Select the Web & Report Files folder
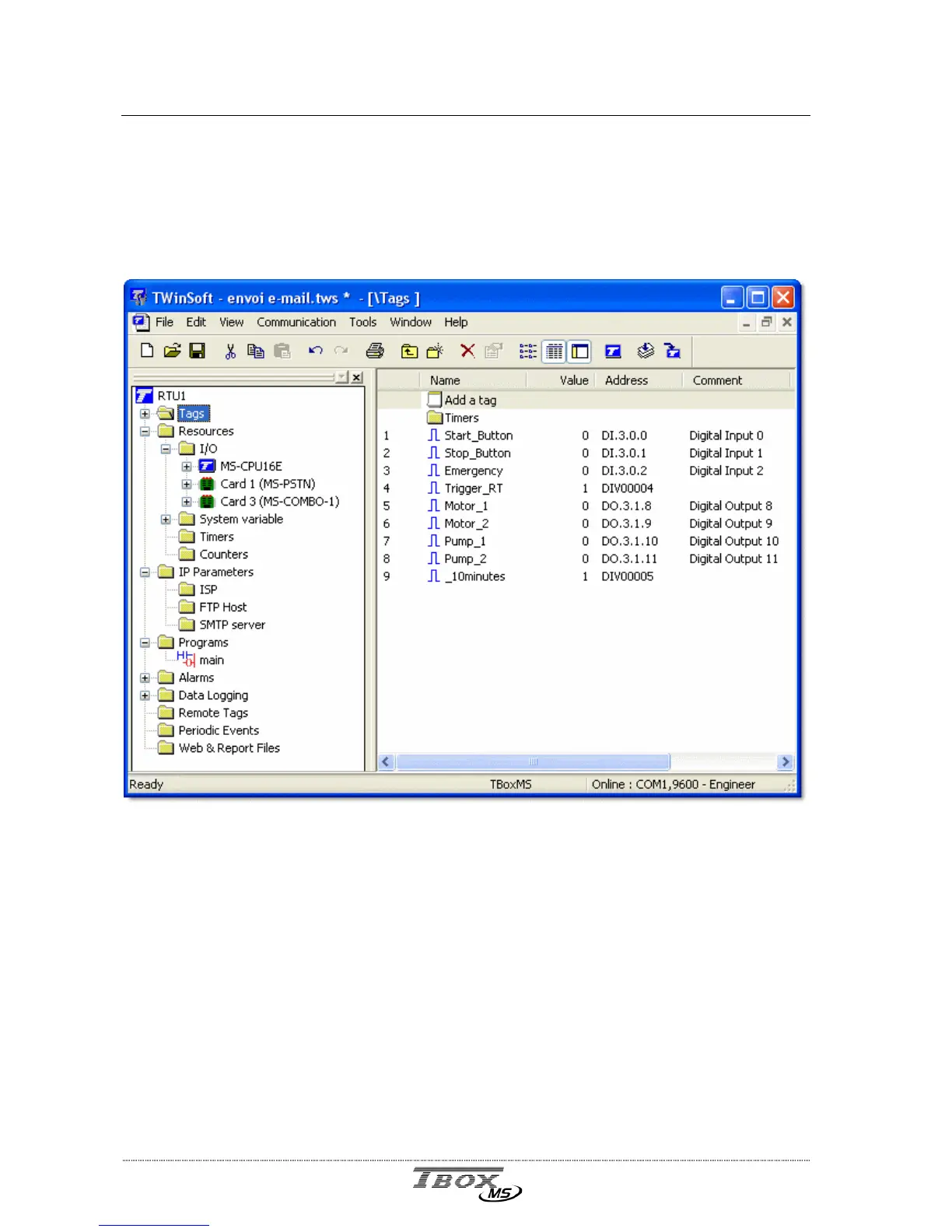Viewport: 952px width, 1232px height. 229,748
